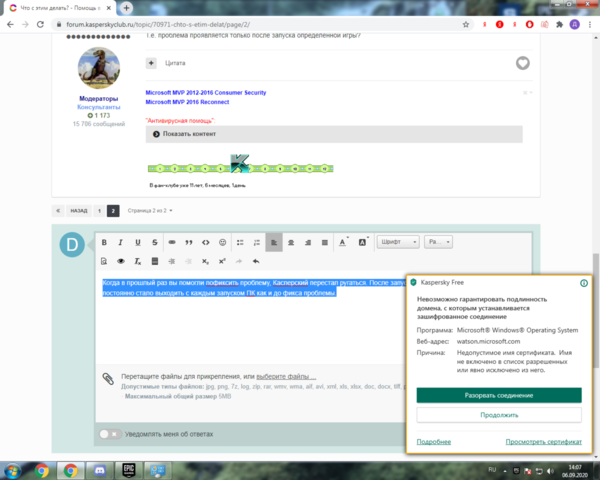Screen dimensions: 600x480
Task: Click выберите файлы link to attach files
Action: (286, 376)
